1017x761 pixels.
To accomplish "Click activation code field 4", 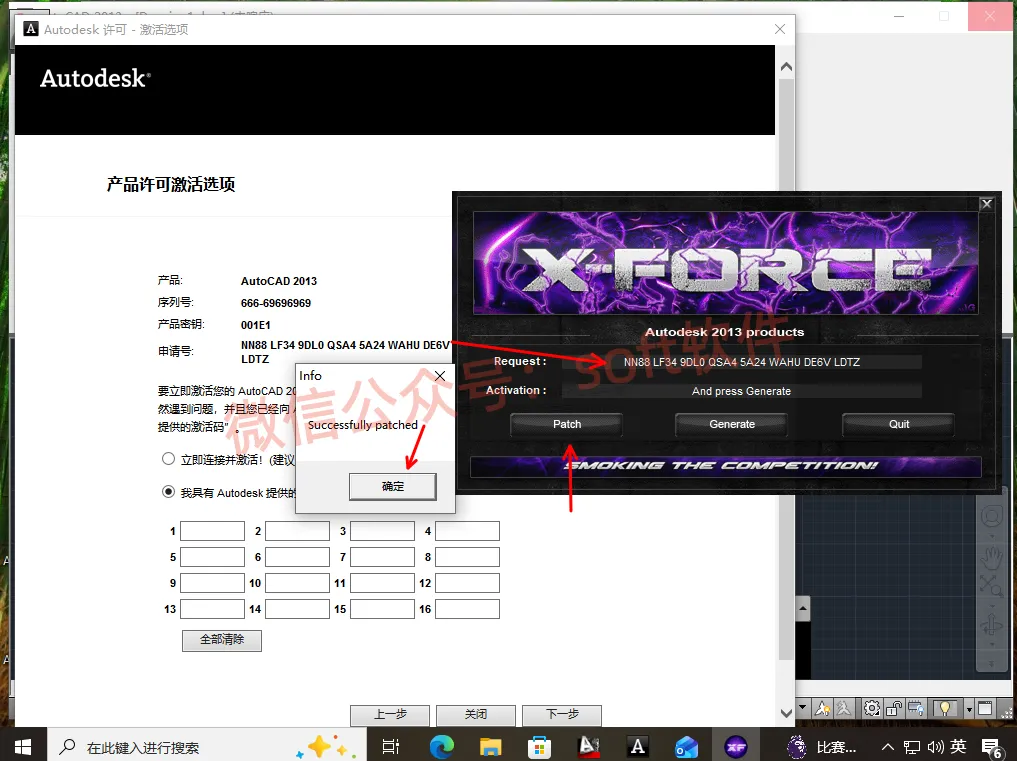I will (x=467, y=531).
